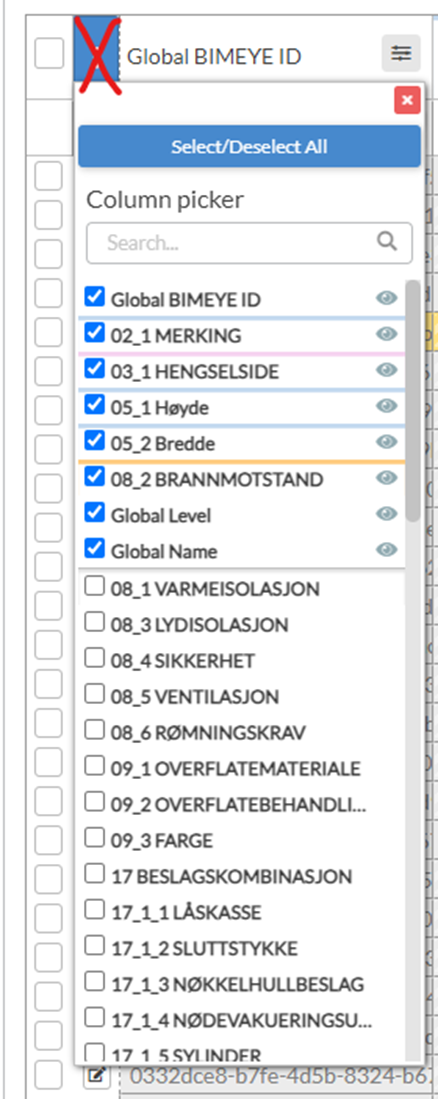Hide 03_1 HENGSELSIDE via eye icon
Image resolution: width=438 pixels, height=1099 pixels.
(x=386, y=370)
